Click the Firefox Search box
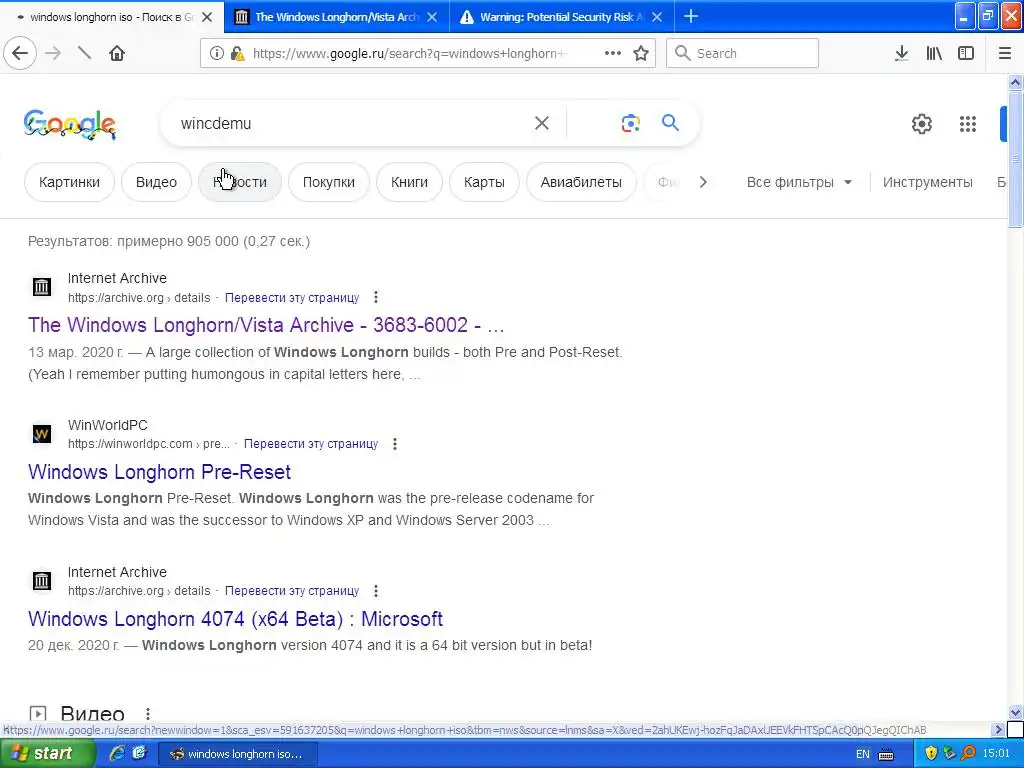1024x768 pixels. click(x=742, y=53)
